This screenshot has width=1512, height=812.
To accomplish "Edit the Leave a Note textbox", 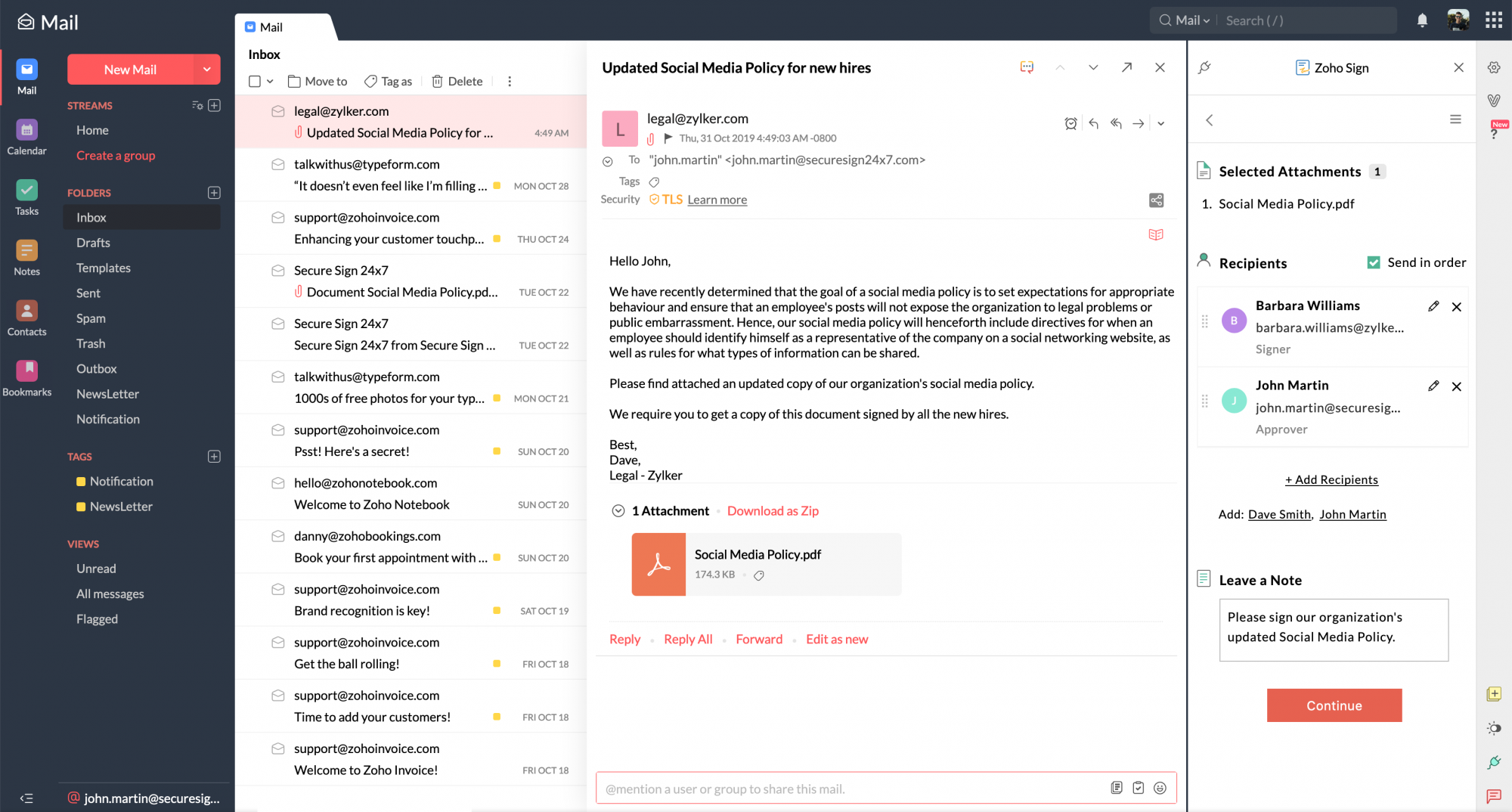I will click(x=1334, y=630).
